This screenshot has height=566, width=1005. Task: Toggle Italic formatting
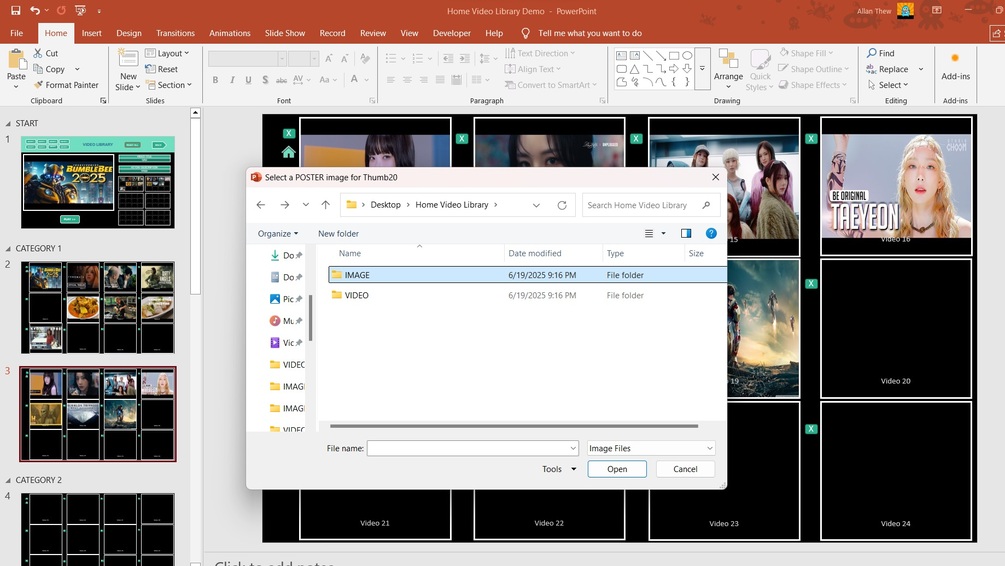click(232, 79)
